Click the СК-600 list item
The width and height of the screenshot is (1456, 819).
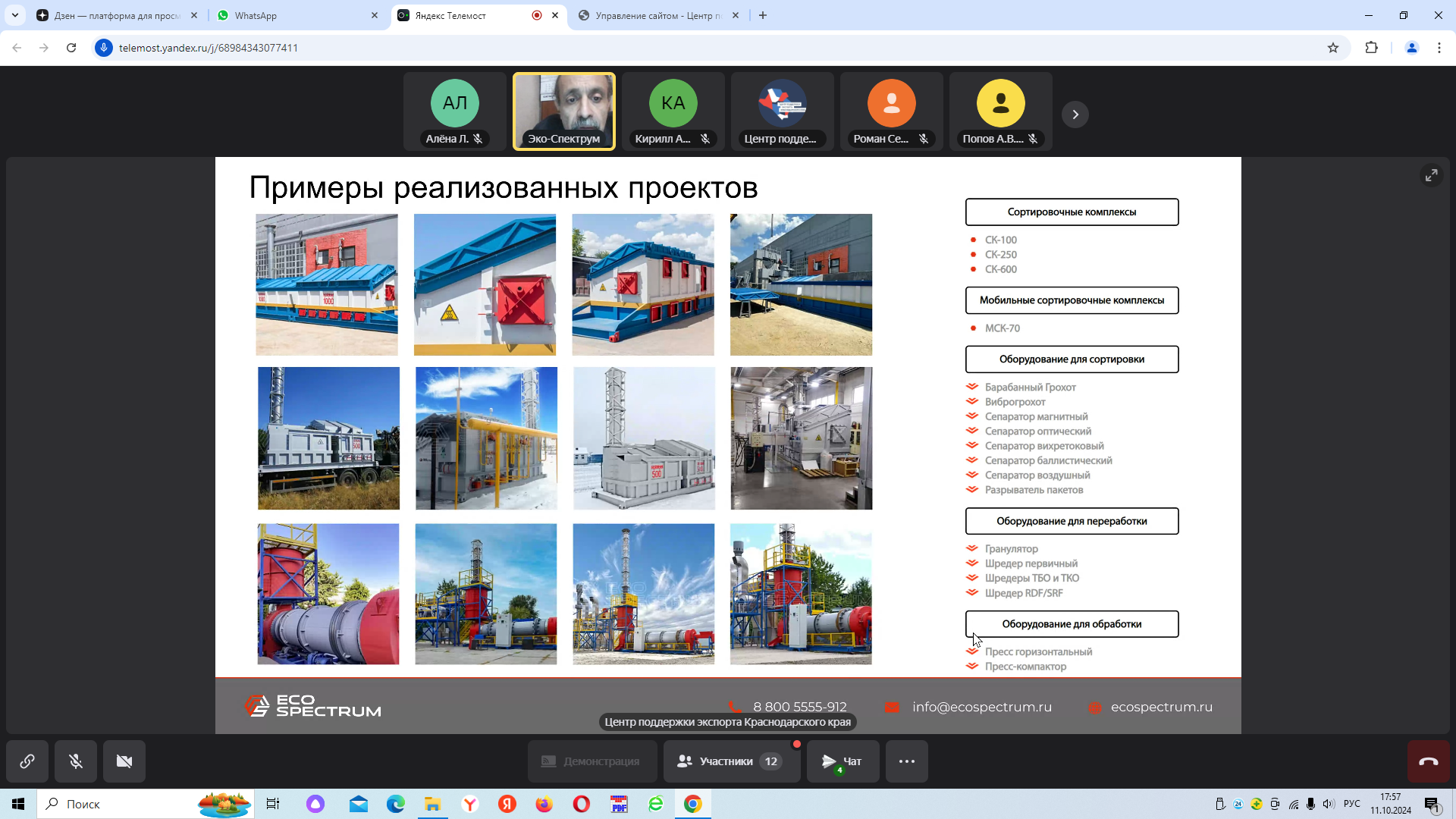click(1001, 269)
